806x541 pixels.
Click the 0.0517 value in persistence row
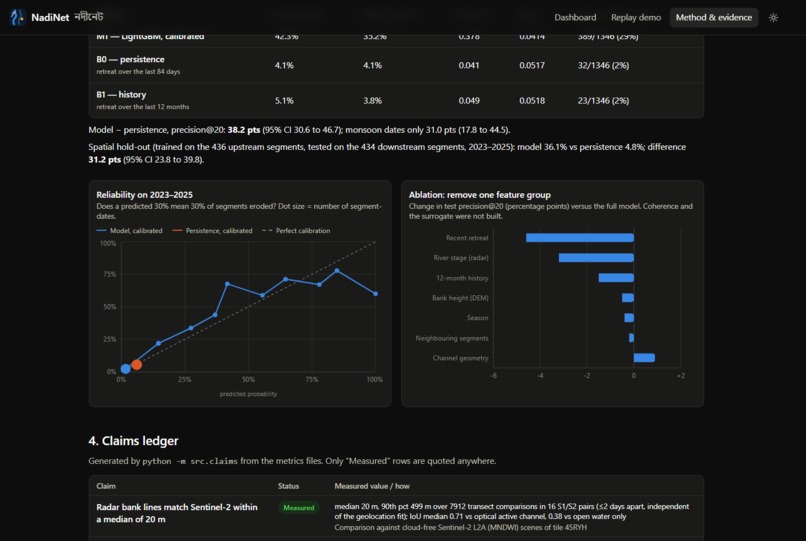point(532,65)
